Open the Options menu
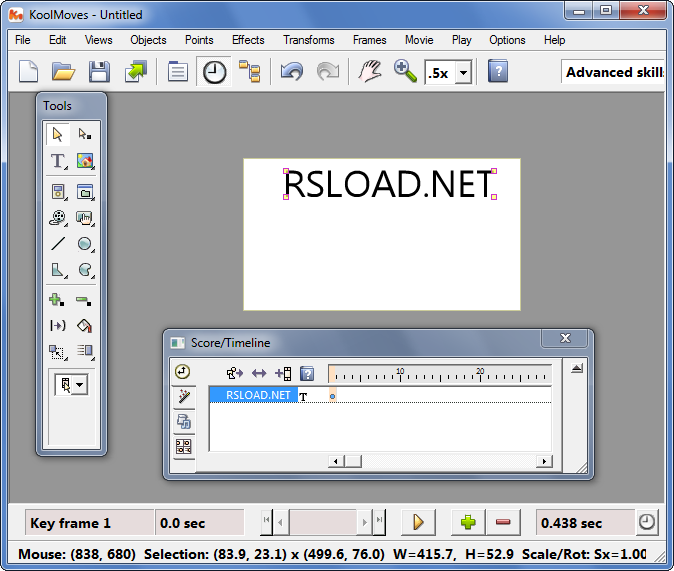Viewport: 674px width, 571px height. [507, 40]
